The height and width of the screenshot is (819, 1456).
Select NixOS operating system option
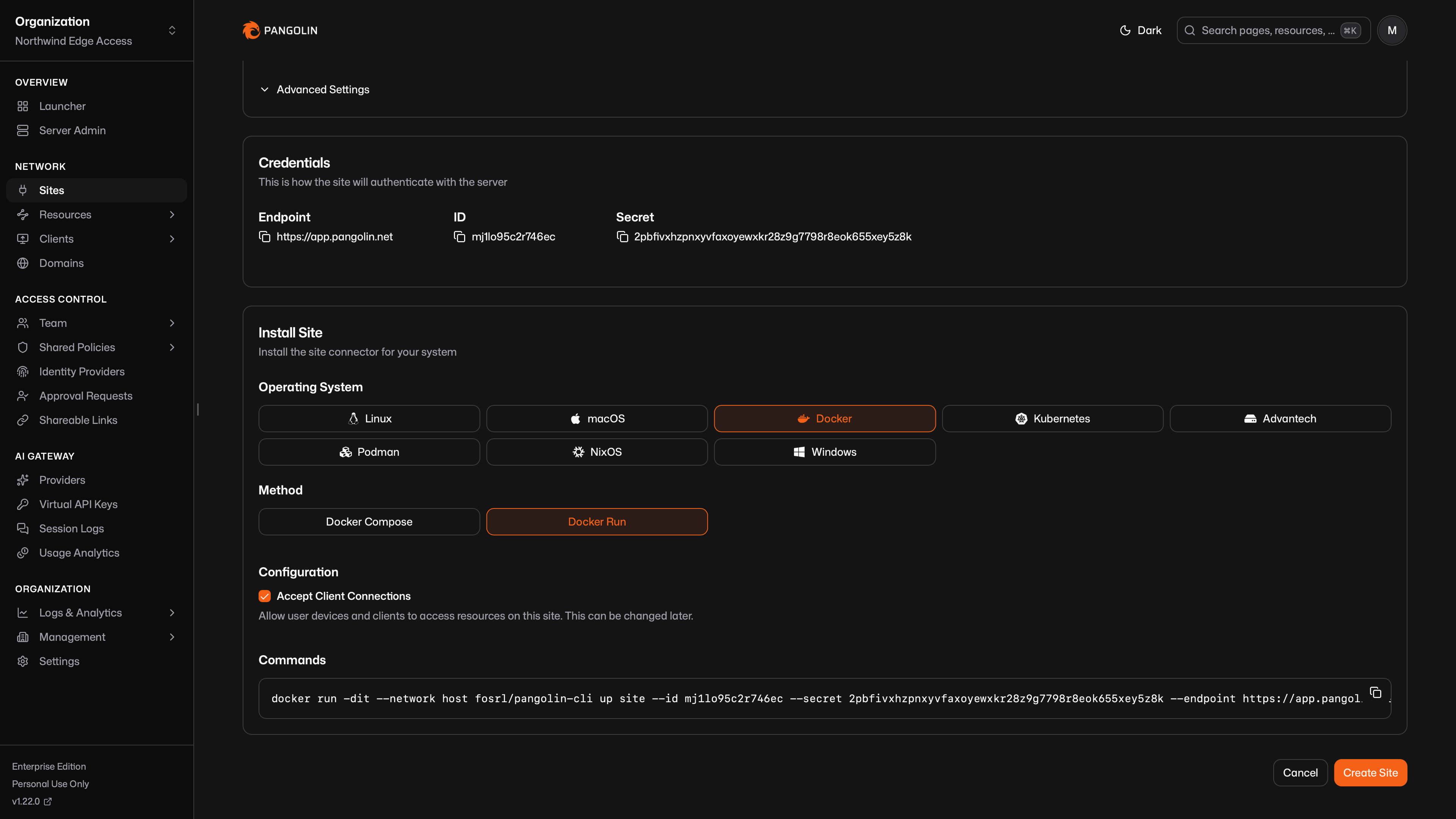click(597, 452)
